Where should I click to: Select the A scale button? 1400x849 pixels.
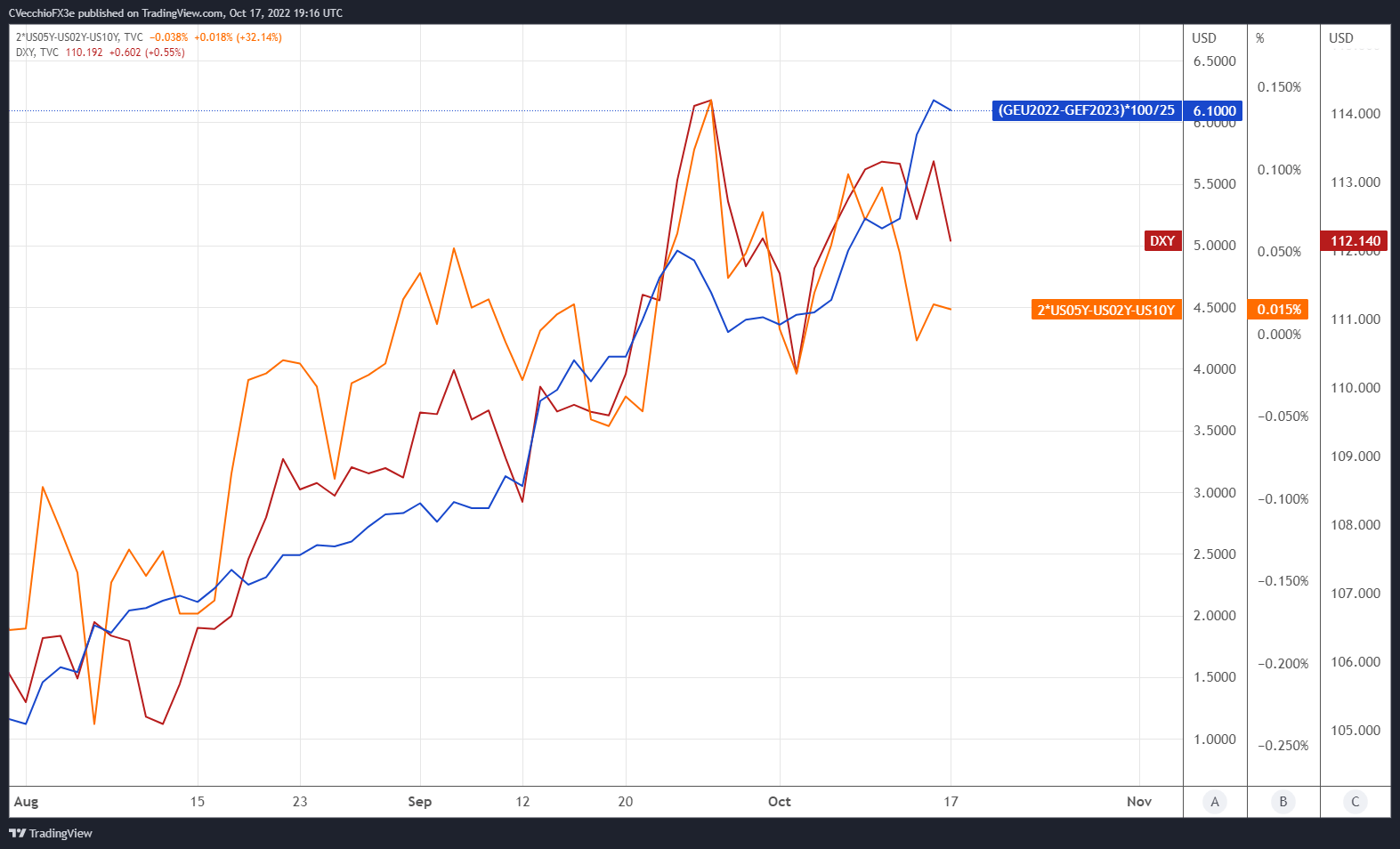[1215, 802]
